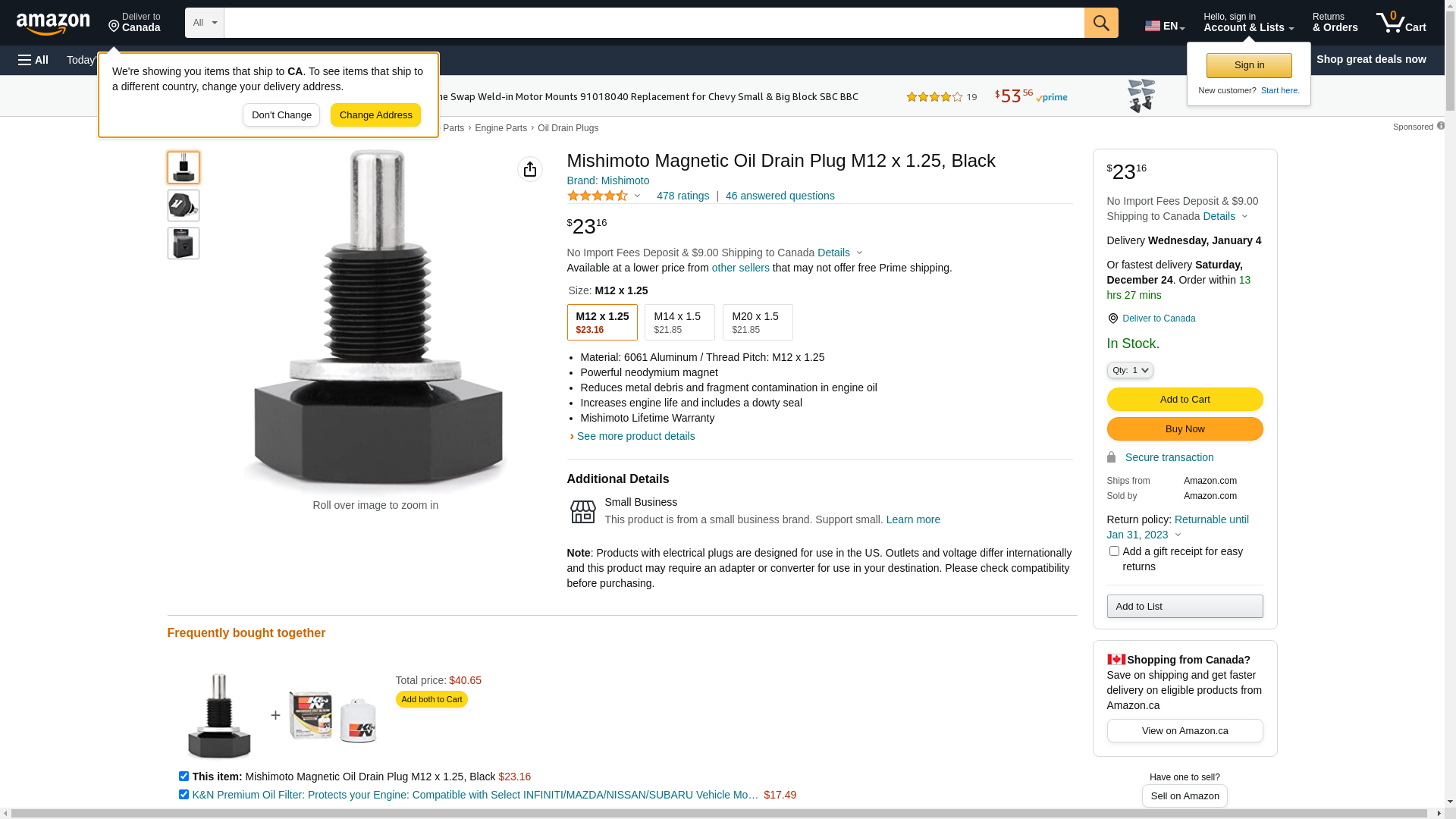1456x819 pixels.
Task: Expand the Add to List dropdown
Action: (x=1185, y=606)
